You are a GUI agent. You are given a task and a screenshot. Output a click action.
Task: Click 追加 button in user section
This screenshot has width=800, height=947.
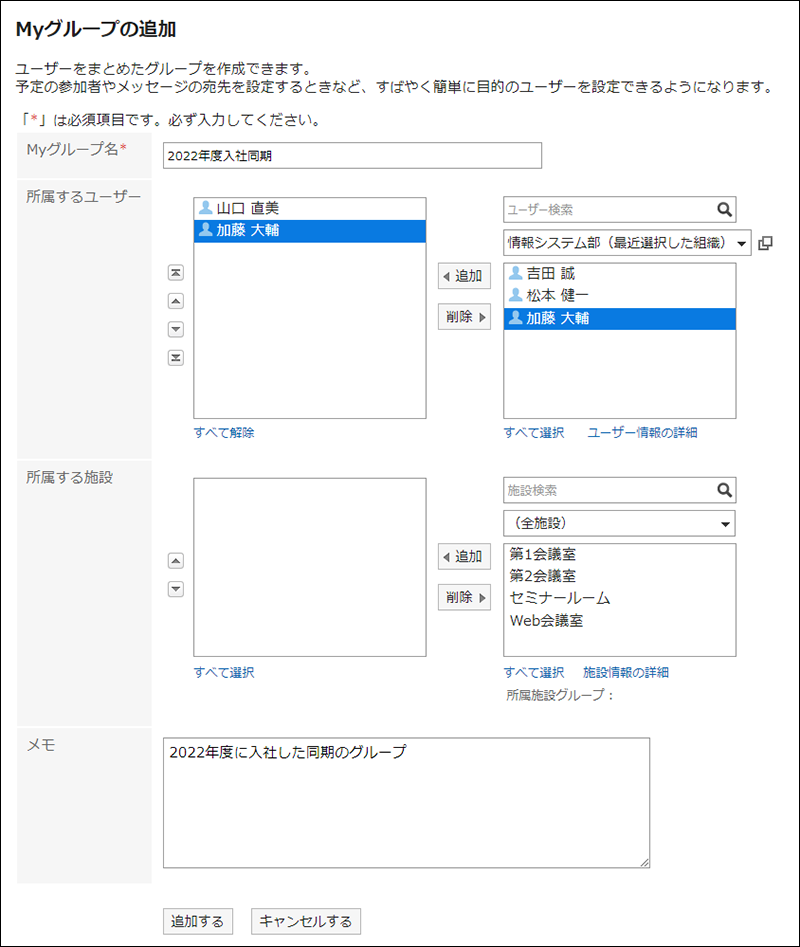click(464, 276)
